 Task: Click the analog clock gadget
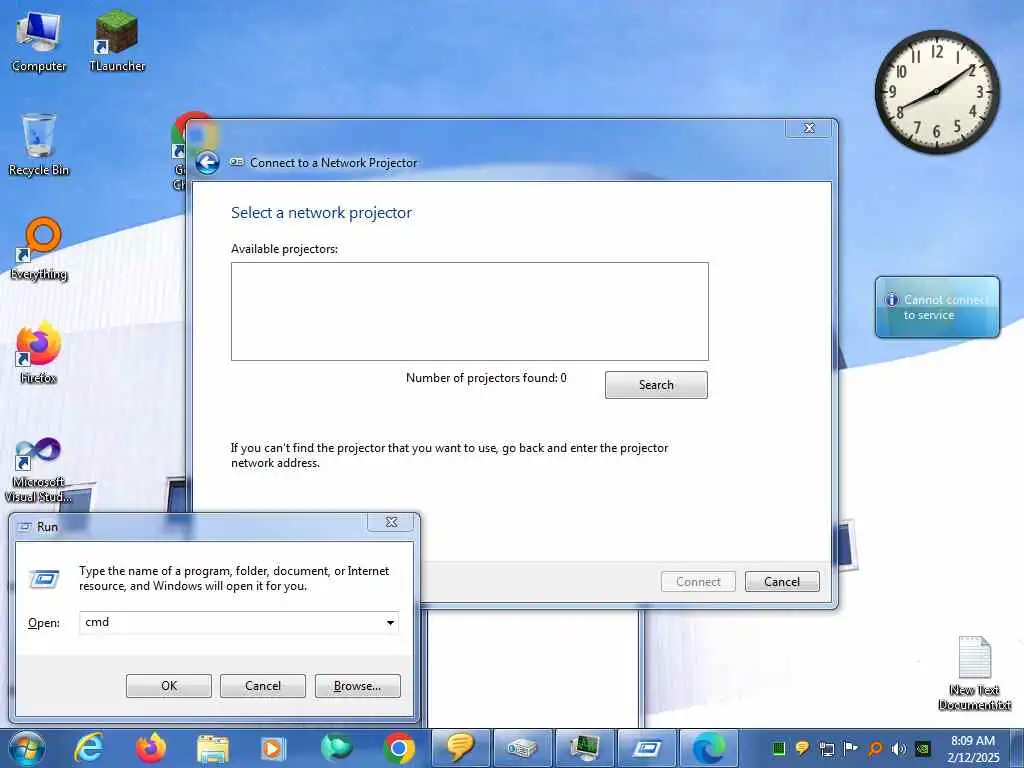pyautogui.click(x=936, y=92)
